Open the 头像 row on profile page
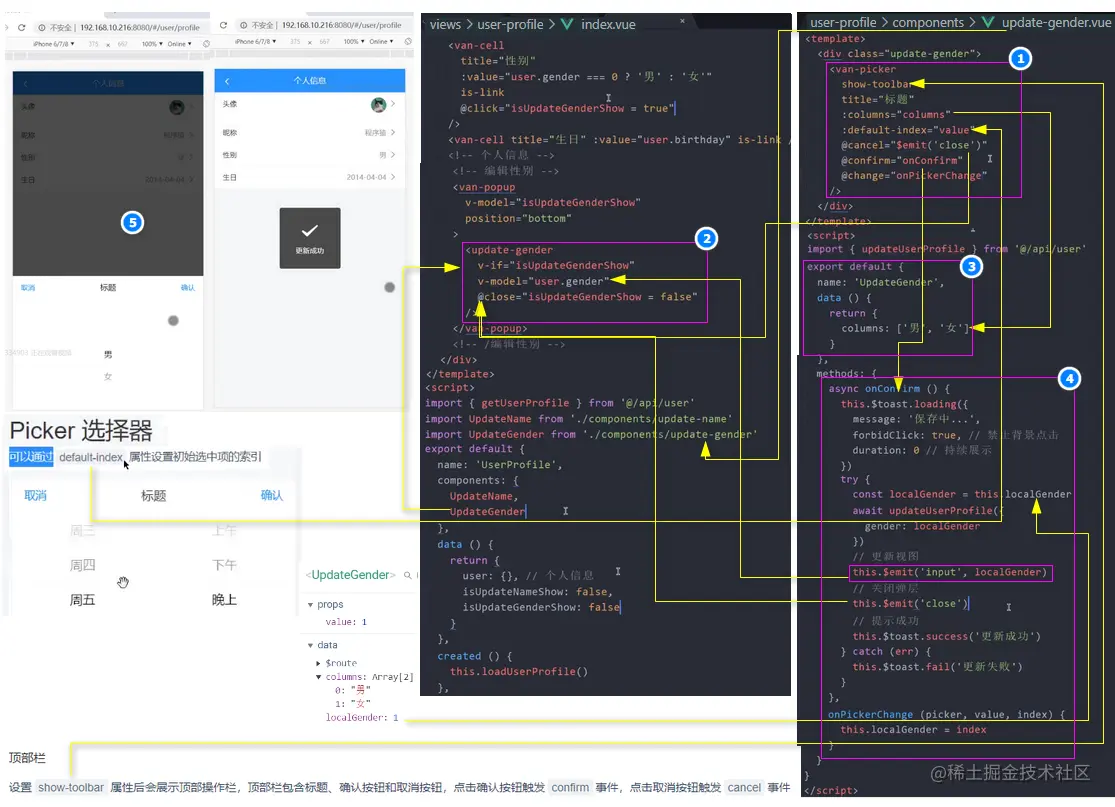The width and height of the screenshot is (1115, 807). pos(310,105)
